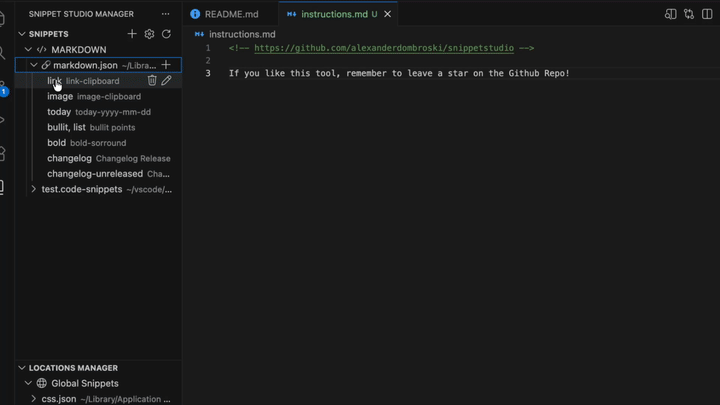Expand test.code-snippets file node
The width and height of the screenshot is (720, 405).
click(34, 189)
